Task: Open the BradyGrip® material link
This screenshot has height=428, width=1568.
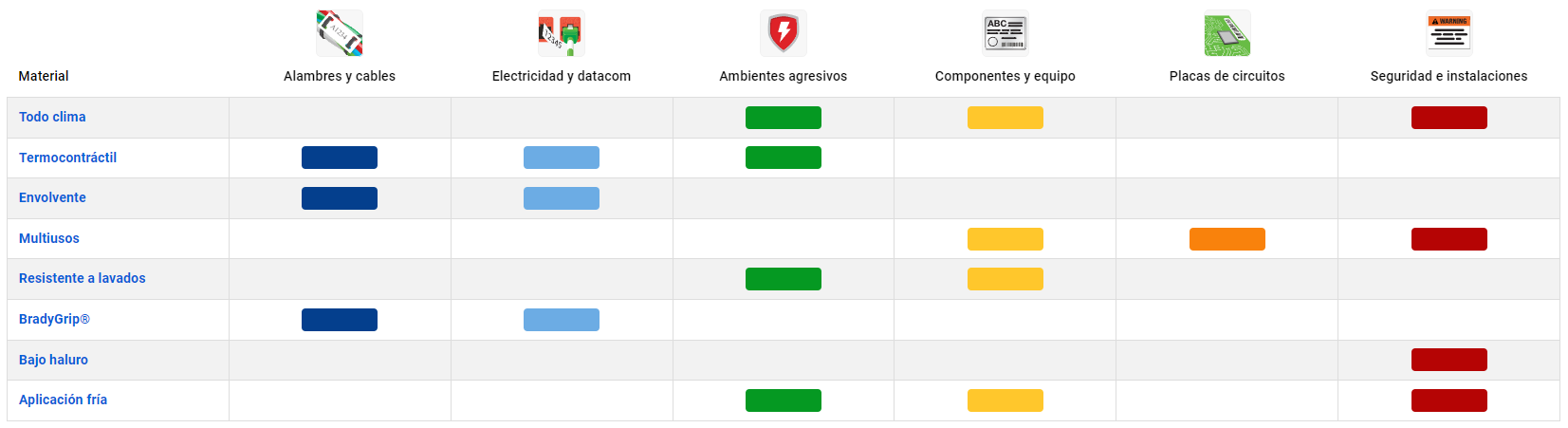Action: 54,319
